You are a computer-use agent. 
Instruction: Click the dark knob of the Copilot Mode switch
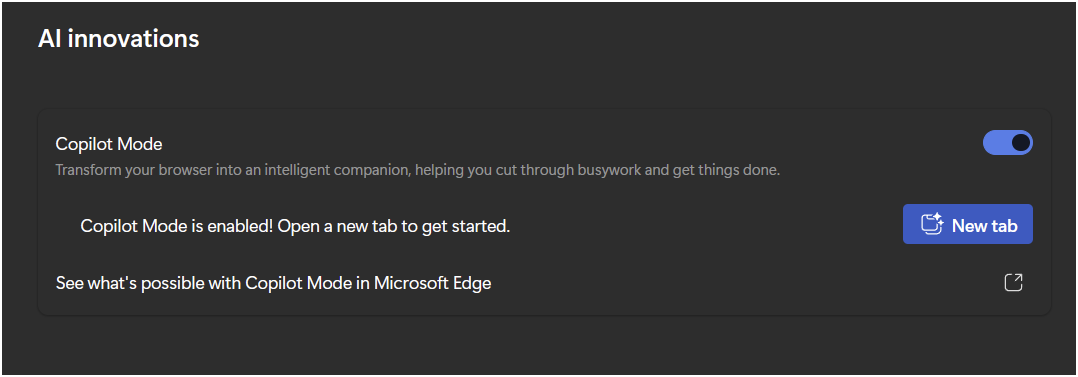[x=1021, y=142]
